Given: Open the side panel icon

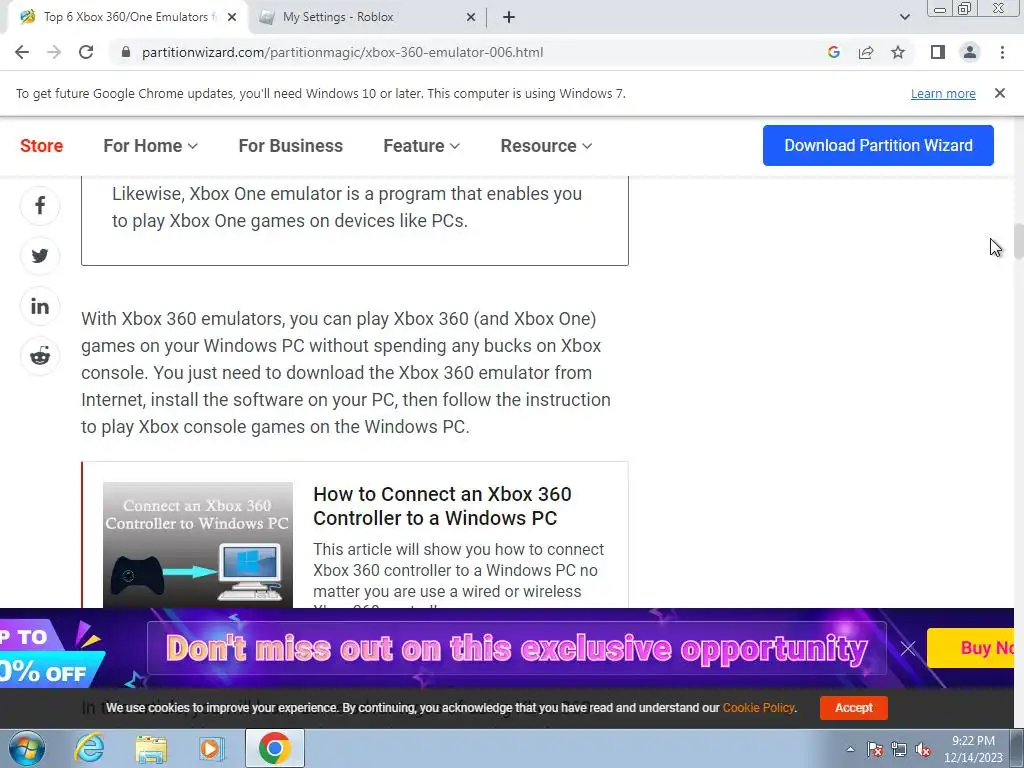Looking at the screenshot, I should (x=938, y=52).
